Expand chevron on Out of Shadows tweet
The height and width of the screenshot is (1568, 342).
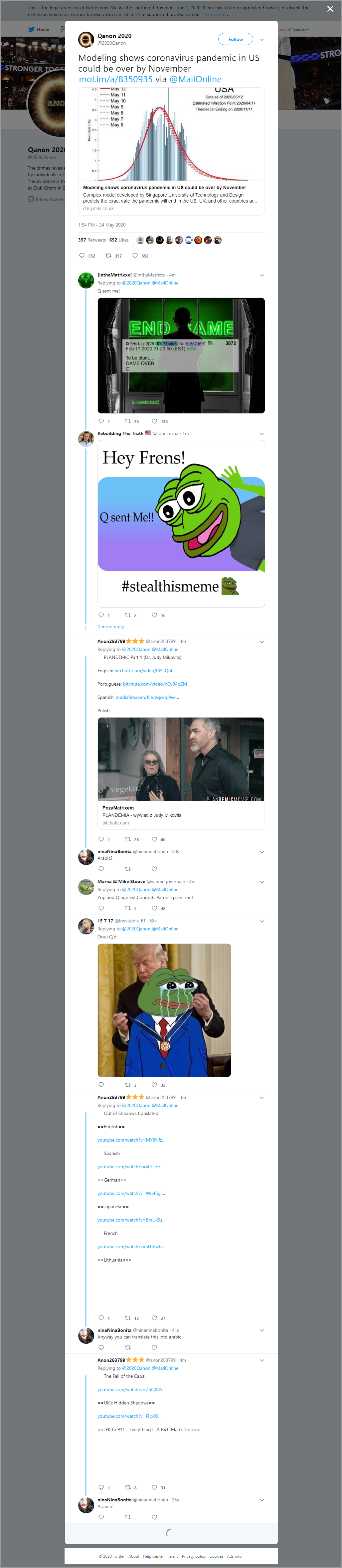pyautogui.click(x=262, y=1098)
